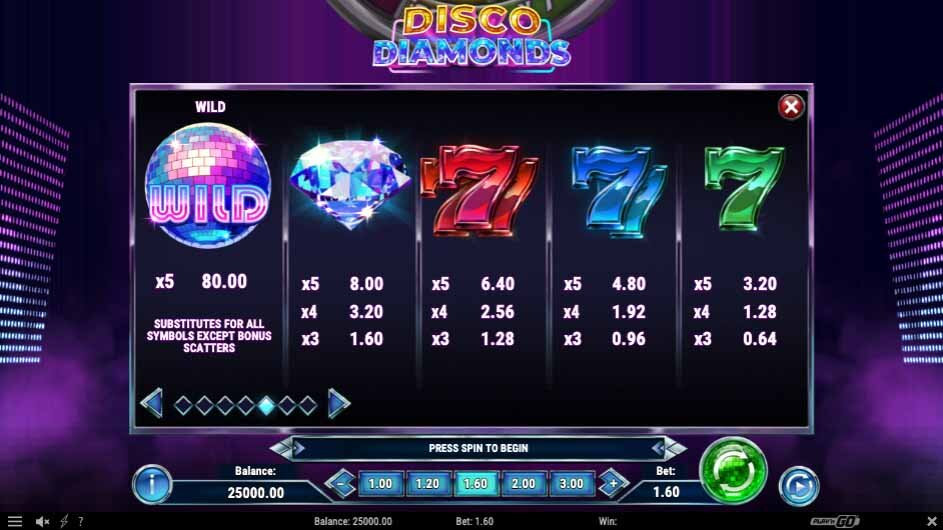The image size is (943, 530).
Task: Start autoplay with the blue circular arrow
Action: pyautogui.click(x=799, y=485)
